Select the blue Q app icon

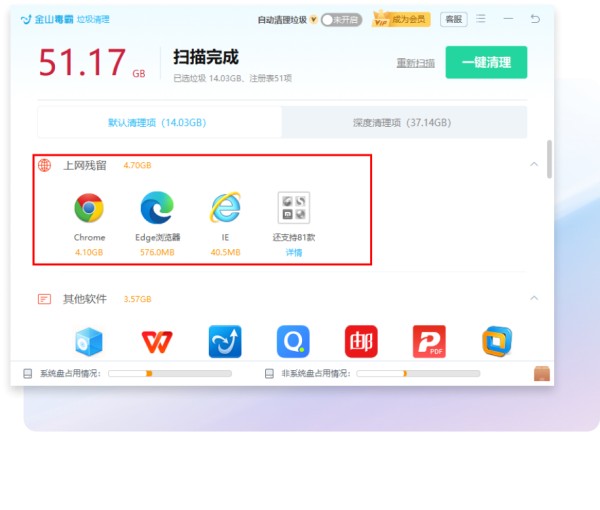coord(293,341)
